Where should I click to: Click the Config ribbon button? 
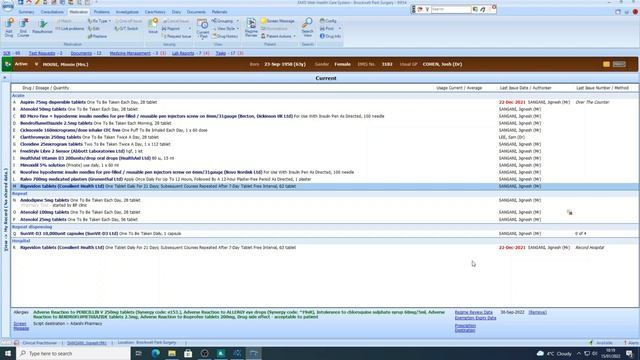pyautogui.click(x=328, y=21)
